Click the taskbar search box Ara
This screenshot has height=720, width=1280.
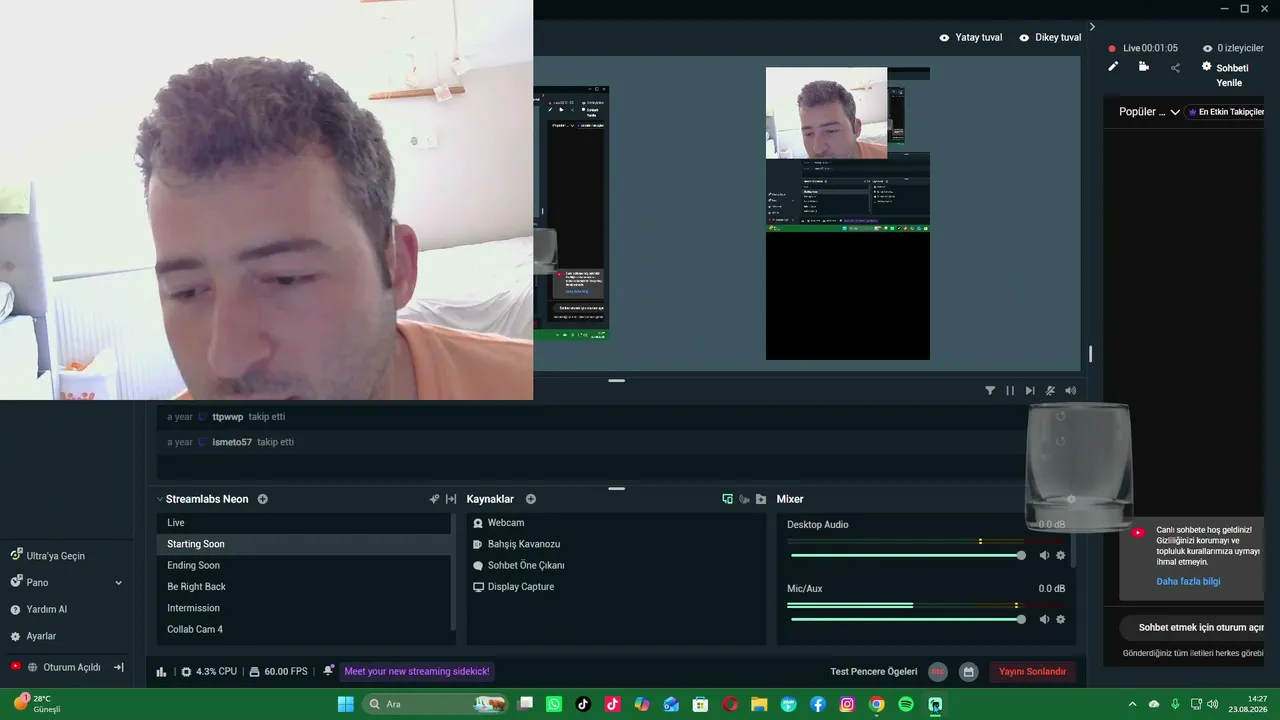coord(435,704)
